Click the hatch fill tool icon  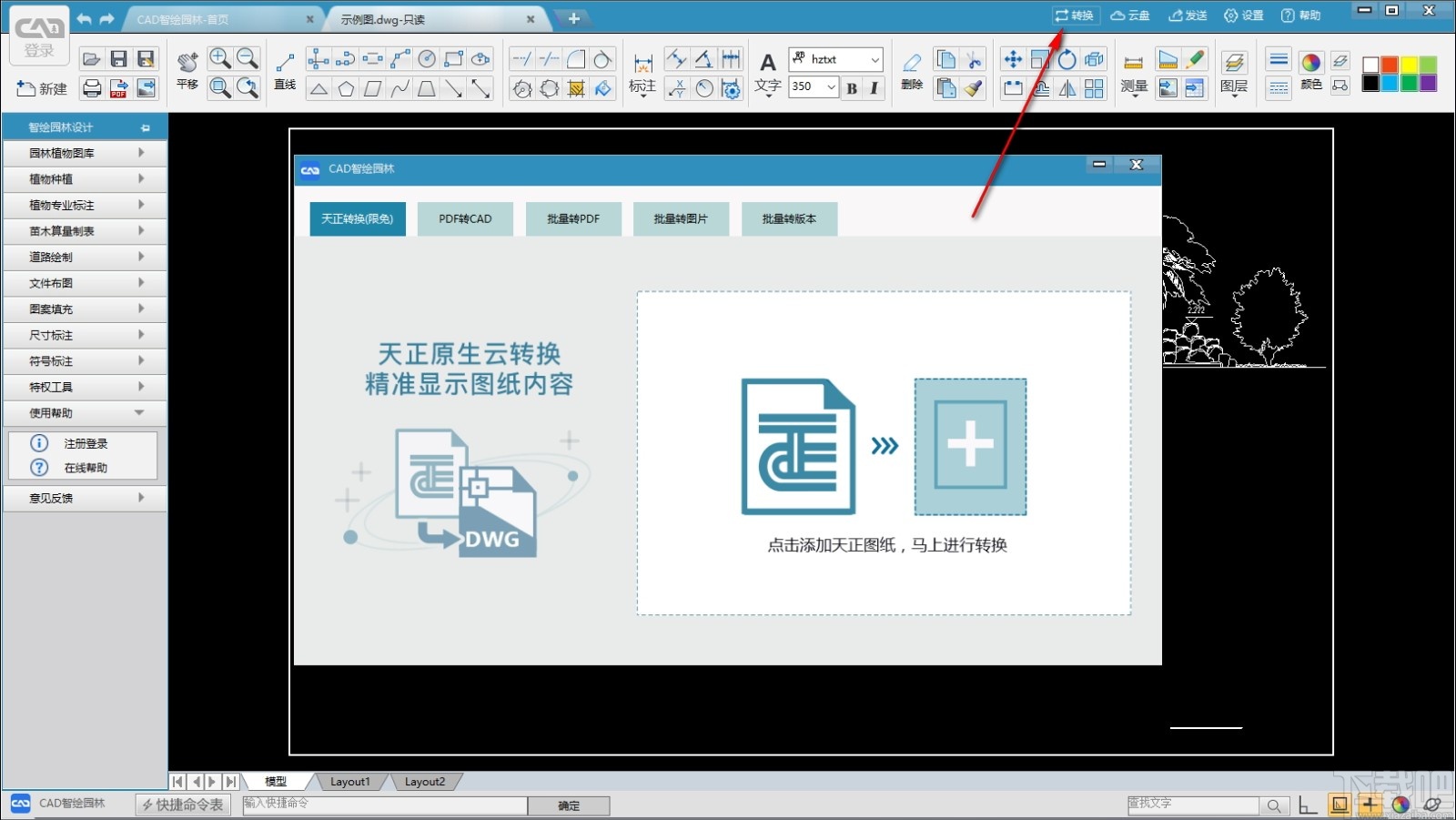576,88
